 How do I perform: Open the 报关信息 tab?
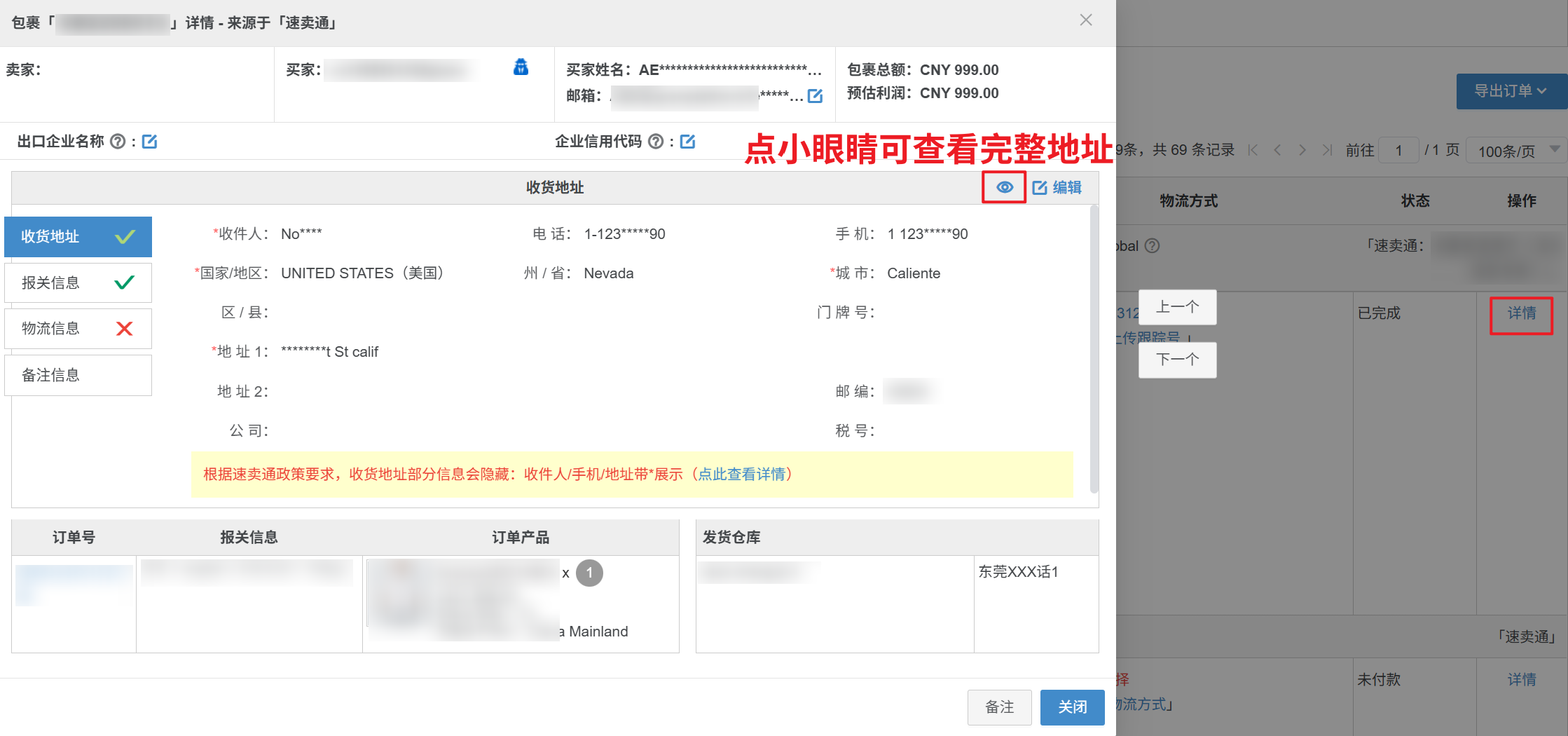pos(78,283)
